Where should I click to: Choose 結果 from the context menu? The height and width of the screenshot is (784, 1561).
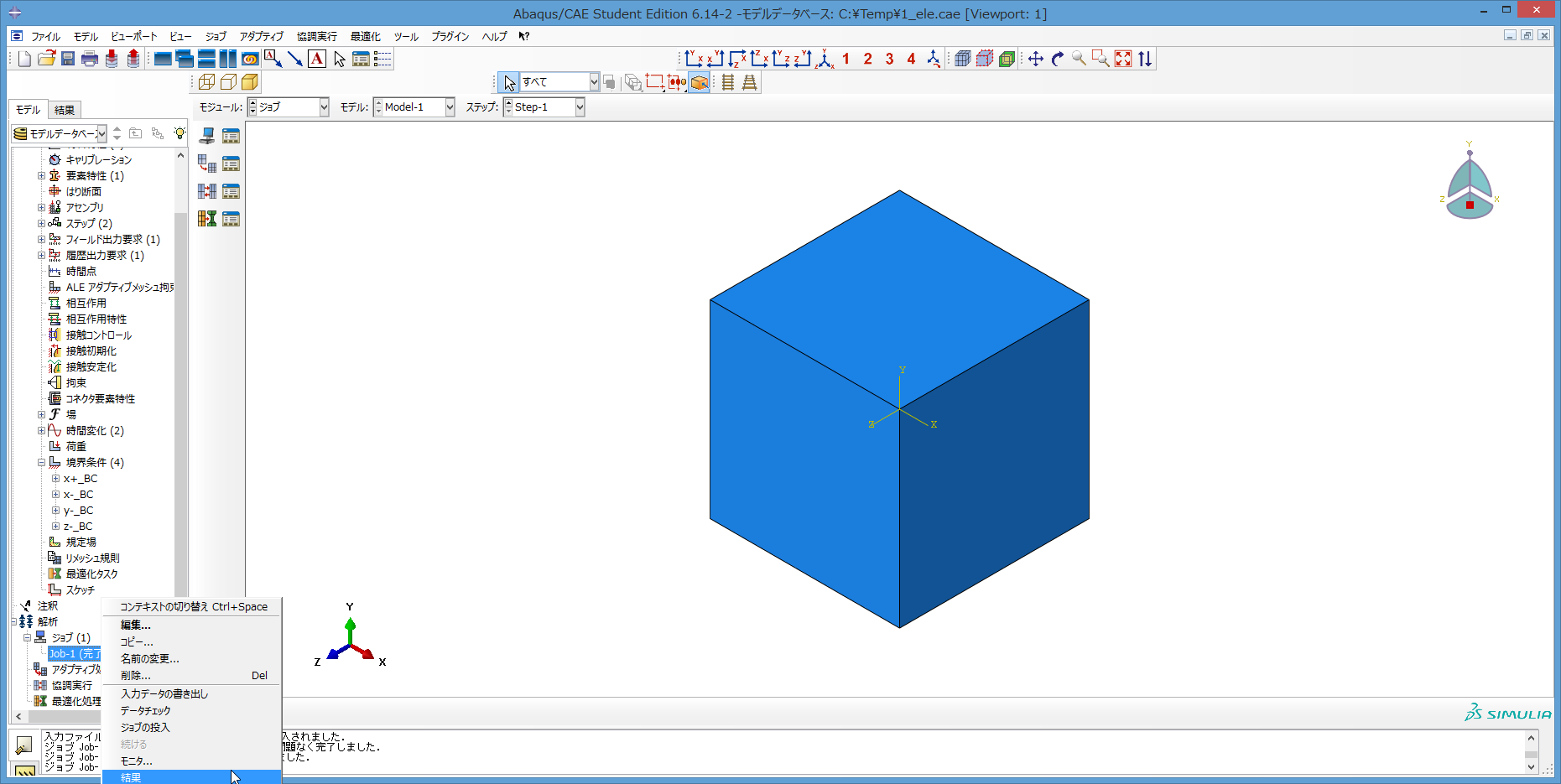point(191,777)
